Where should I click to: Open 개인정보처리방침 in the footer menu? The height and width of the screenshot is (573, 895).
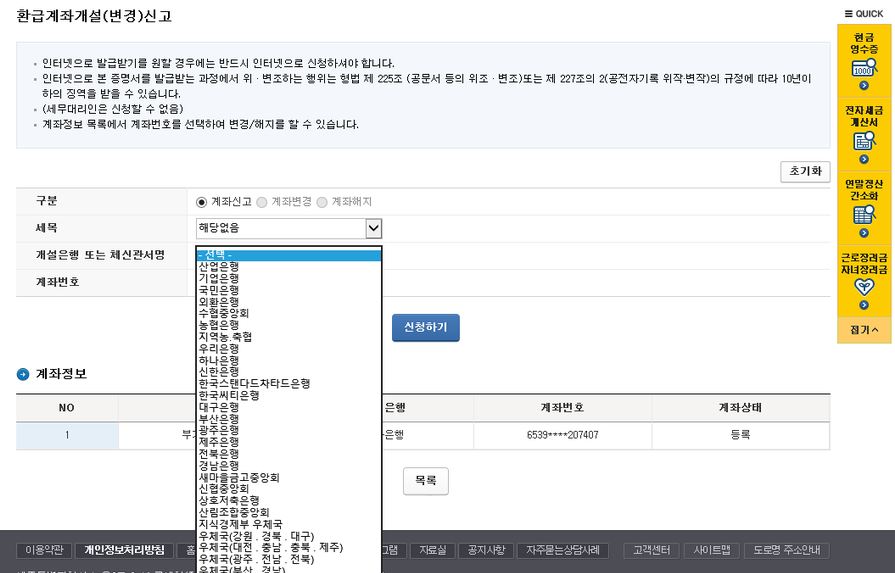coord(124,550)
